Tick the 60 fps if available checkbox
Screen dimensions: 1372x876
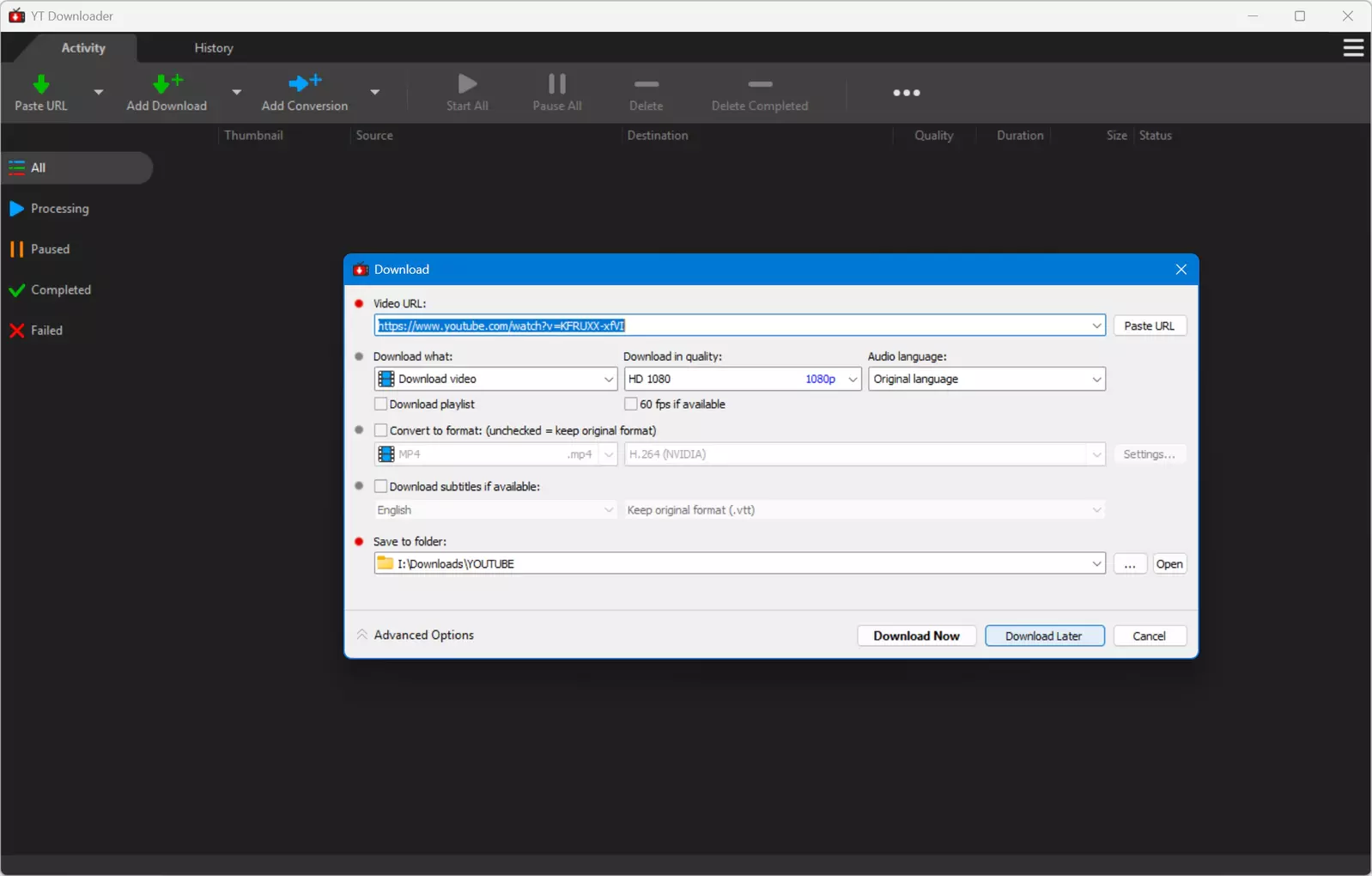631,405
